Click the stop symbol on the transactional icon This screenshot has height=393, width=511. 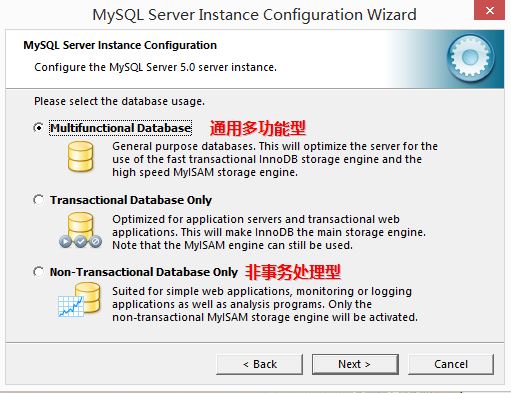pos(96,241)
